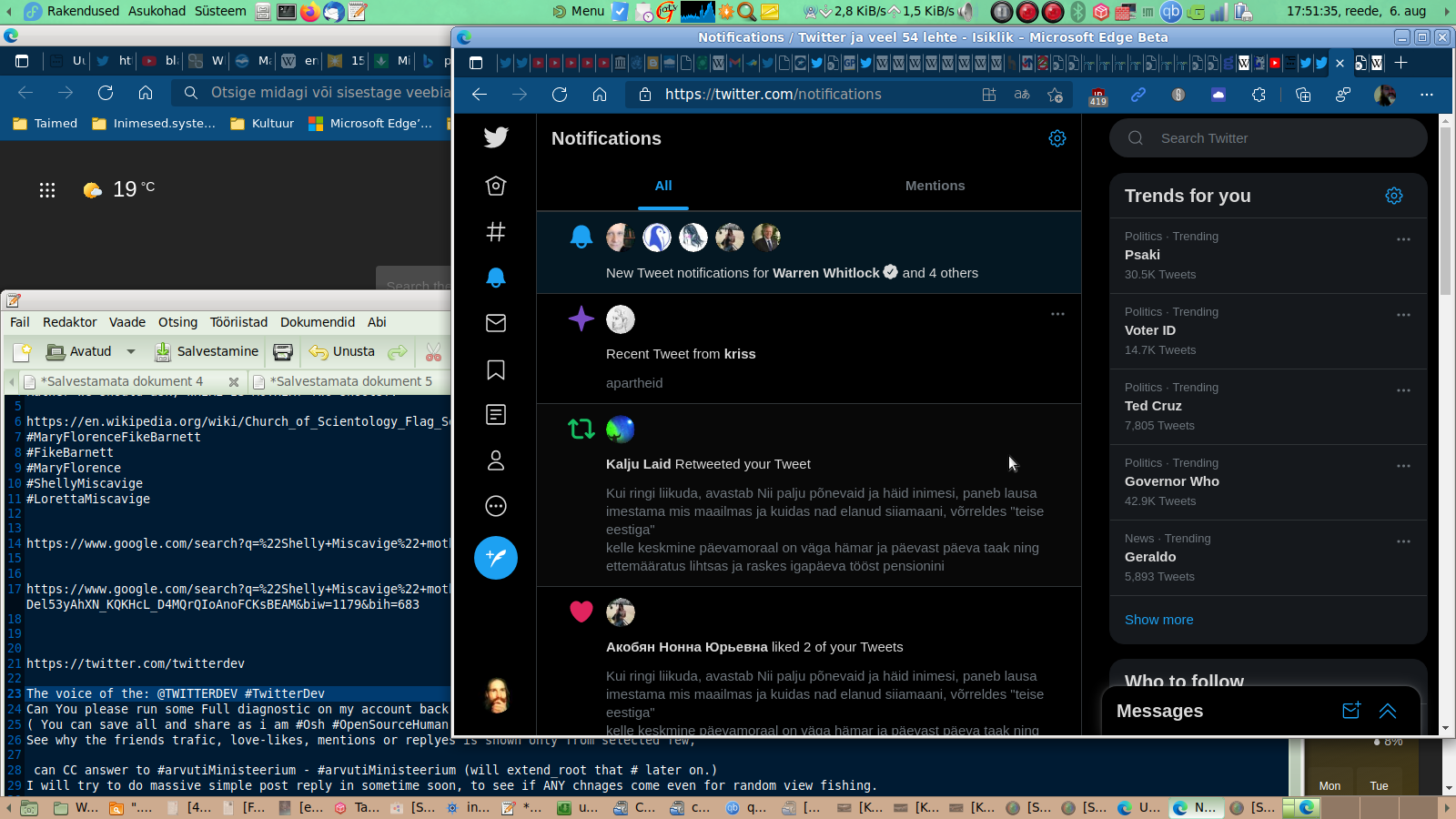Open the Notifications bell in the Twitter sidebar

pos(496,278)
